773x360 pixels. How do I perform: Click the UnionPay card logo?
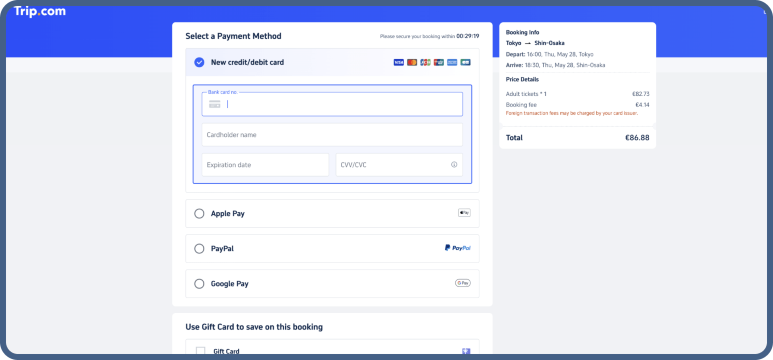439,63
